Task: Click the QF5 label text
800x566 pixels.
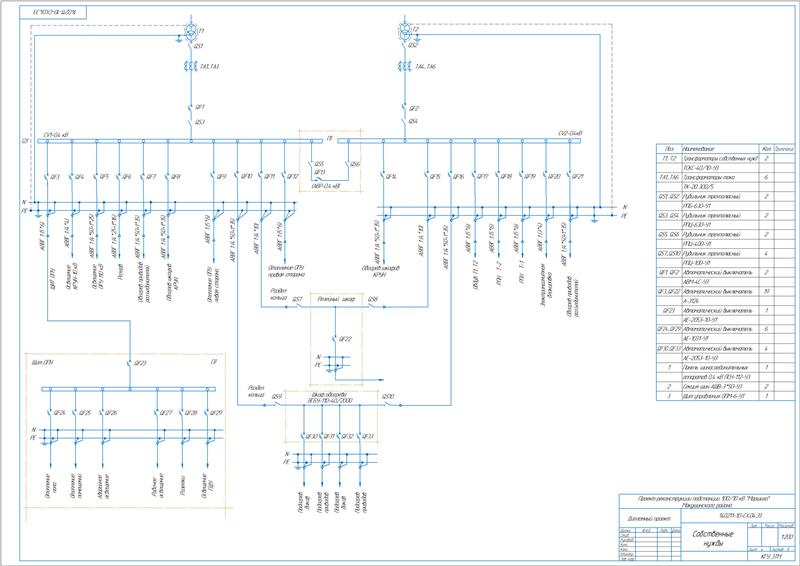Action: 104,177
